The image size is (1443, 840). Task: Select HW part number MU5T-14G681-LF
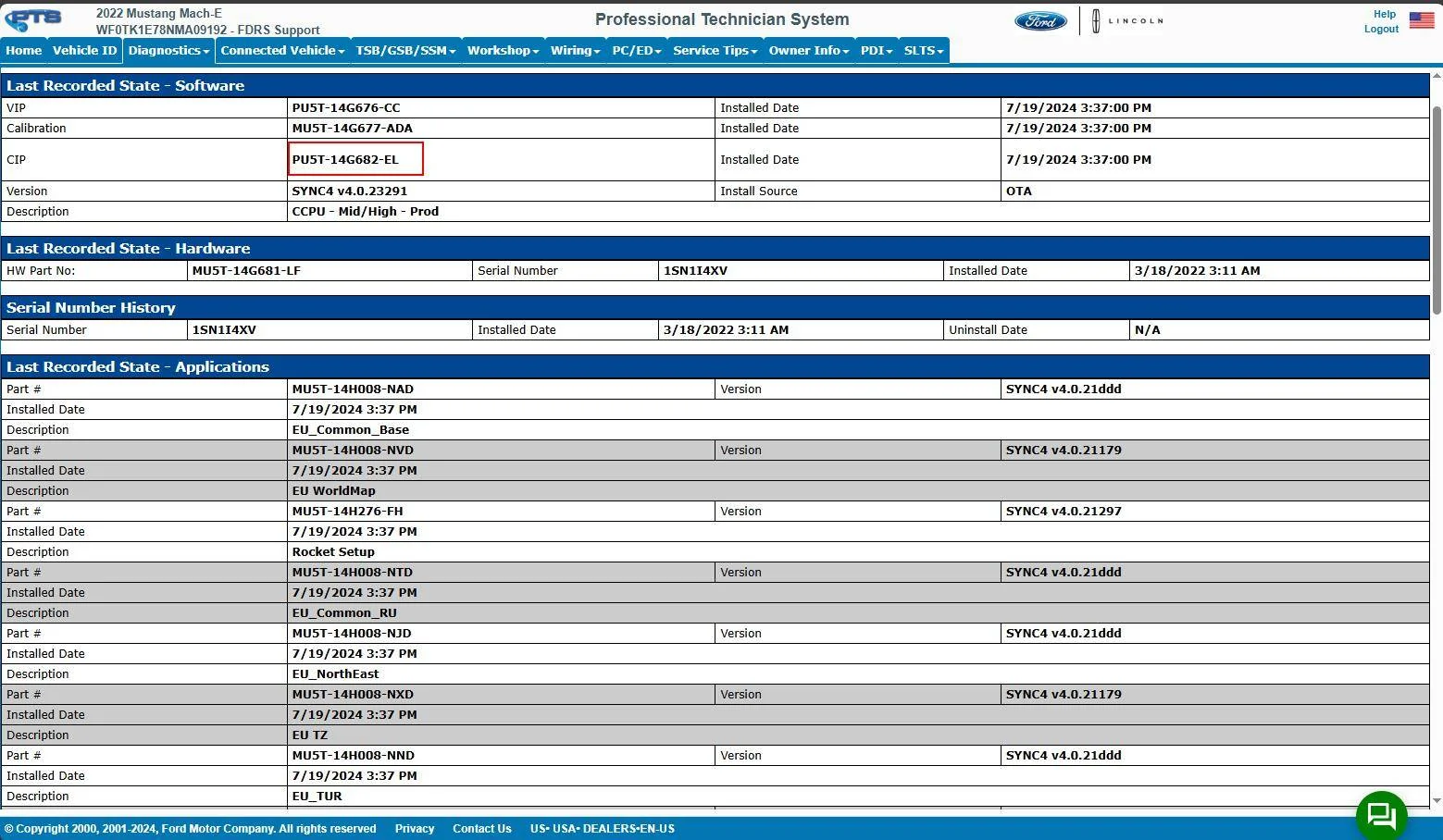tap(246, 270)
